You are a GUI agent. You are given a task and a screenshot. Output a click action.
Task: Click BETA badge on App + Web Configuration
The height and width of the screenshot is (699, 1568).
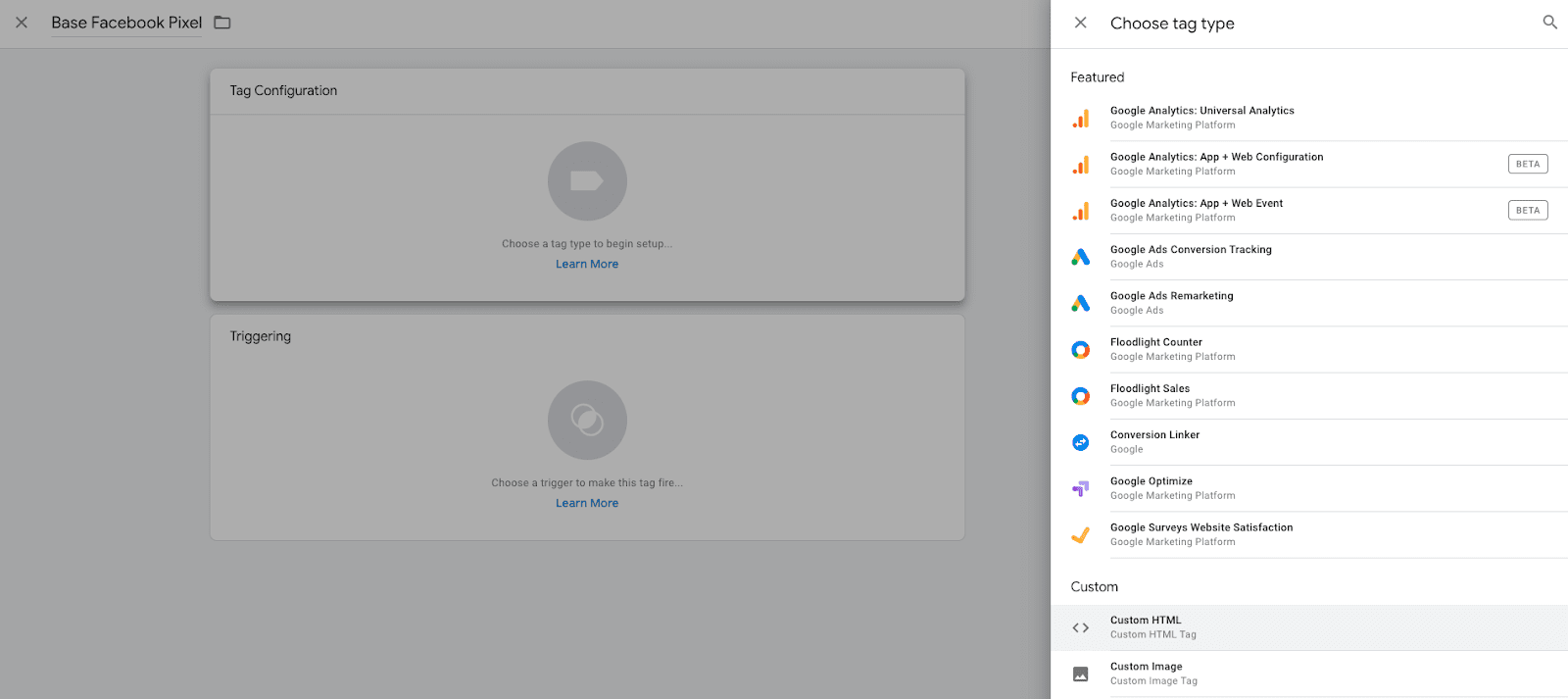click(1528, 164)
